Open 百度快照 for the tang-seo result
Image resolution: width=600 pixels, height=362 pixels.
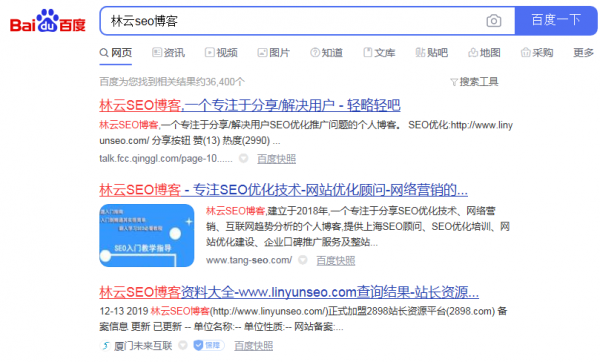(336, 260)
